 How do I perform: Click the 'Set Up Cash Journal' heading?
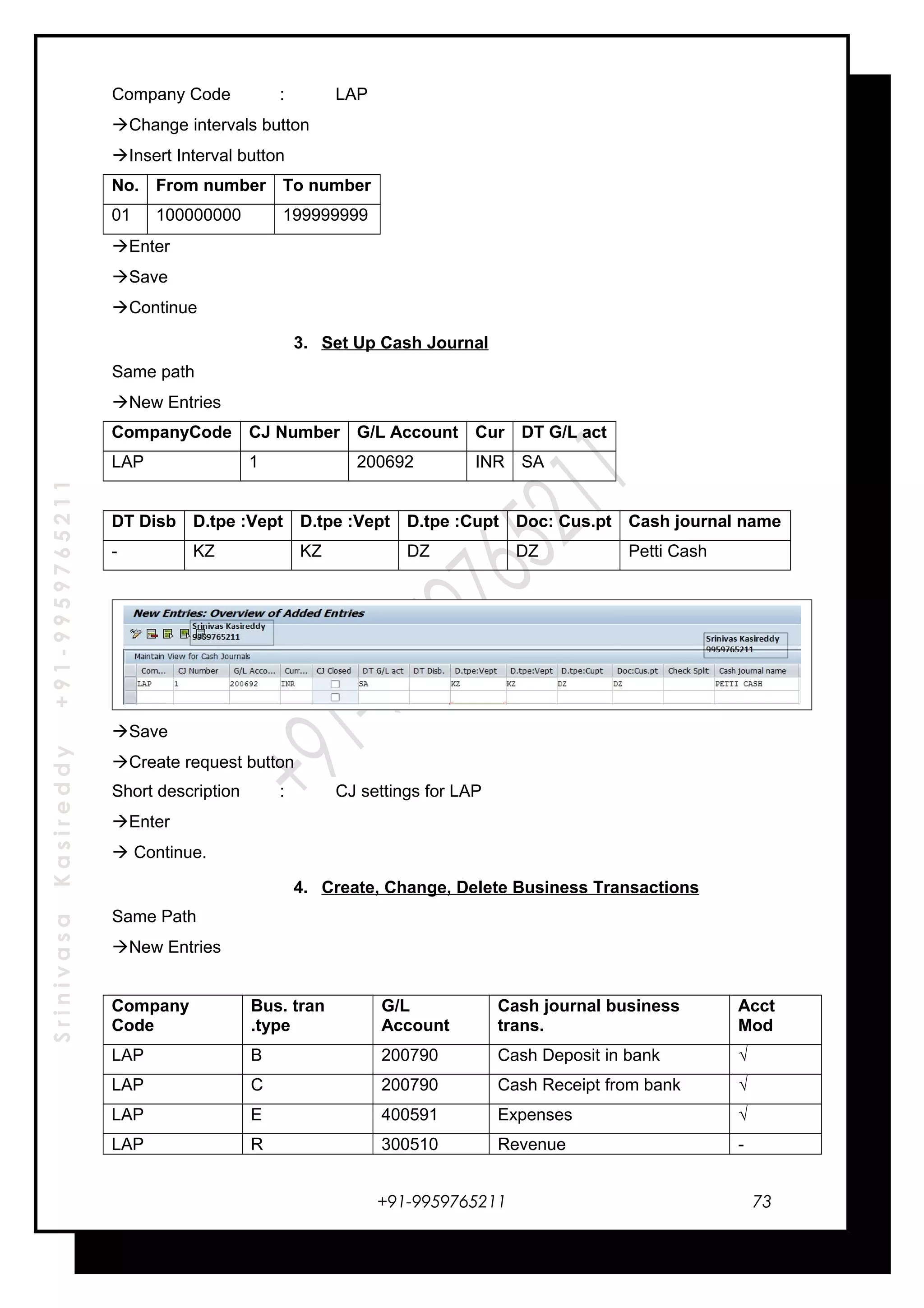pos(404,343)
